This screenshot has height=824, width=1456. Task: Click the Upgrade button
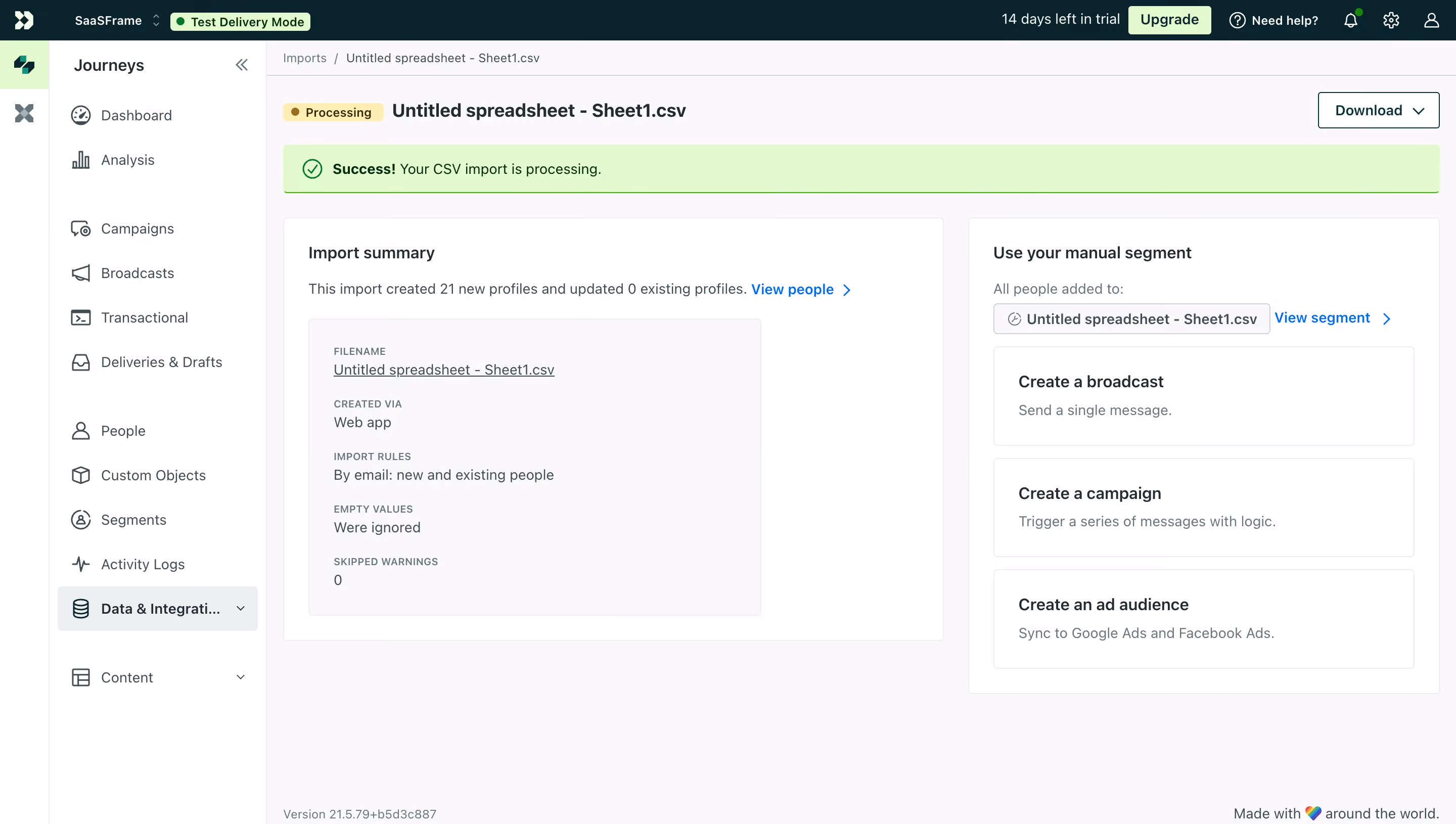point(1169,20)
